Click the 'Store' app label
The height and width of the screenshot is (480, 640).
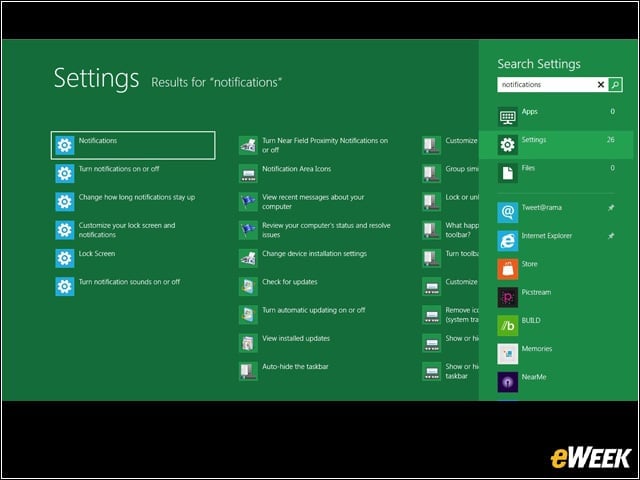pyautogui.click(x=529, y=264)
